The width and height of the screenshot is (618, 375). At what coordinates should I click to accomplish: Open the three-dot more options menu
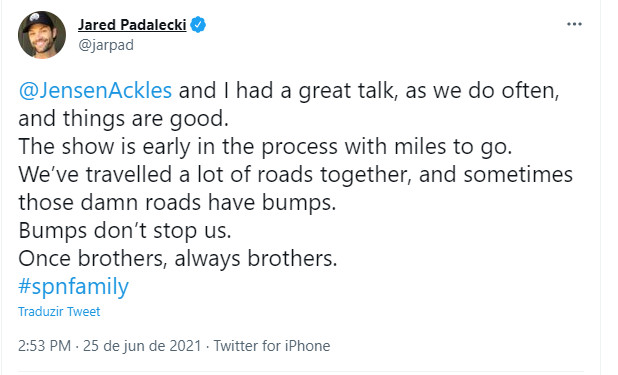[574, 24]
